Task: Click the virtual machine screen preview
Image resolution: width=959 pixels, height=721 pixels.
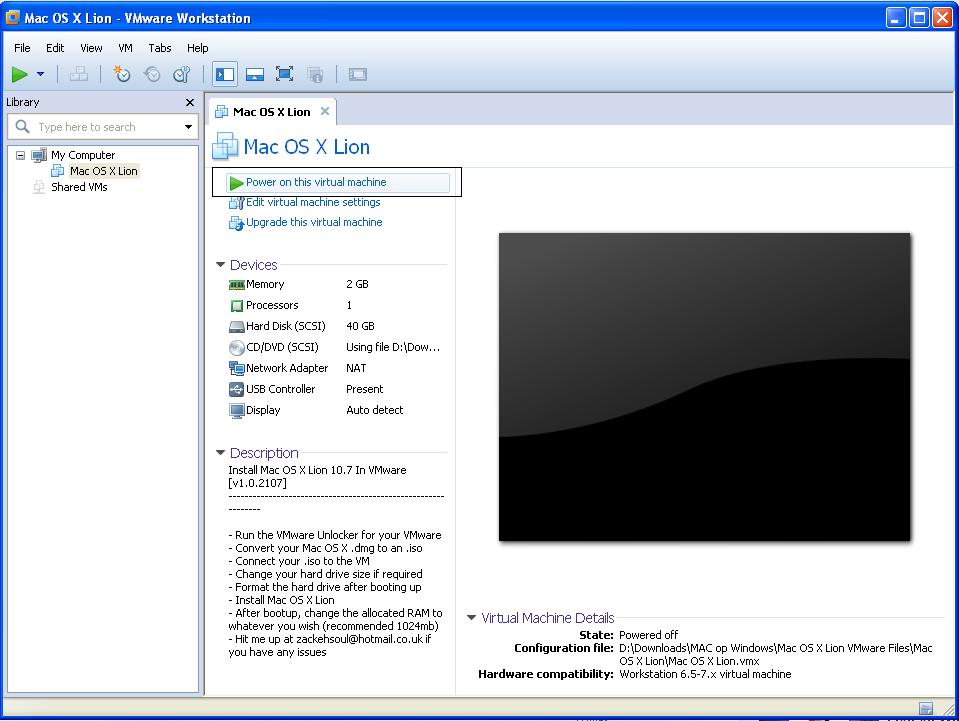Action: pyautogui.click(x=705, y=387)
